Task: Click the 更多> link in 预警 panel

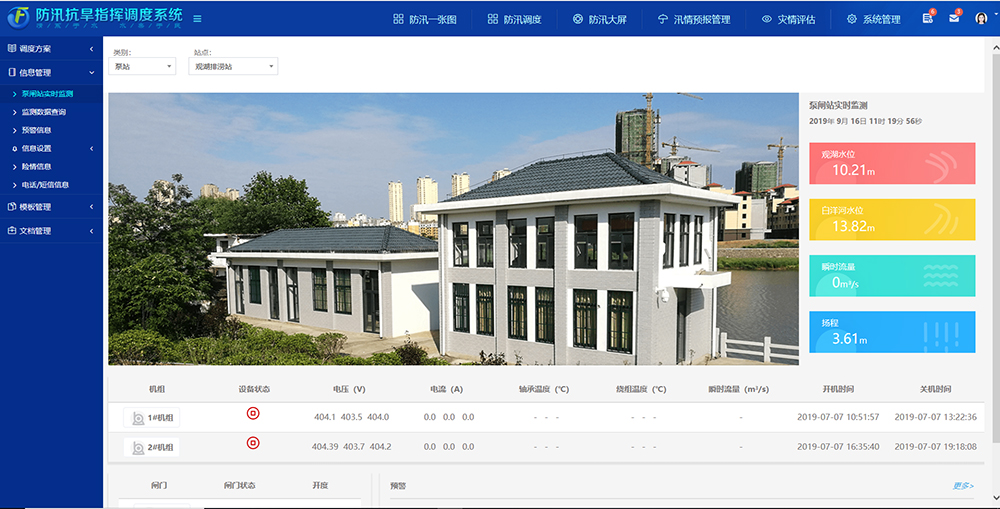Action: click(962, 486)
